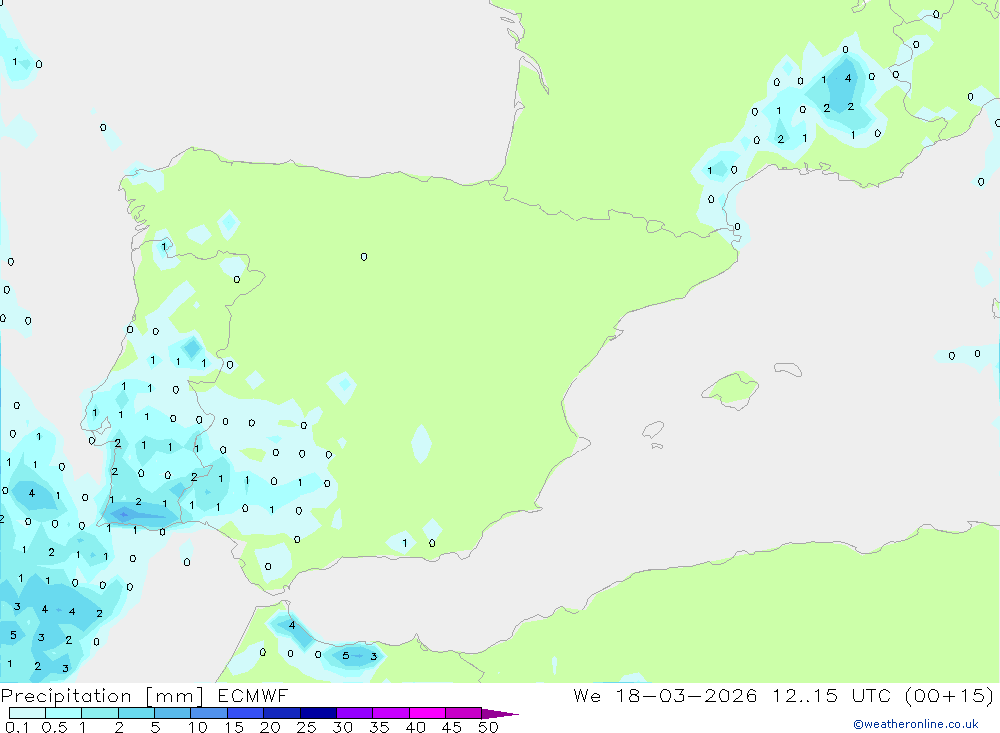1000x733 pixels.
Task: Pick the legend swatch between 2 and 5
Action: 137,713
